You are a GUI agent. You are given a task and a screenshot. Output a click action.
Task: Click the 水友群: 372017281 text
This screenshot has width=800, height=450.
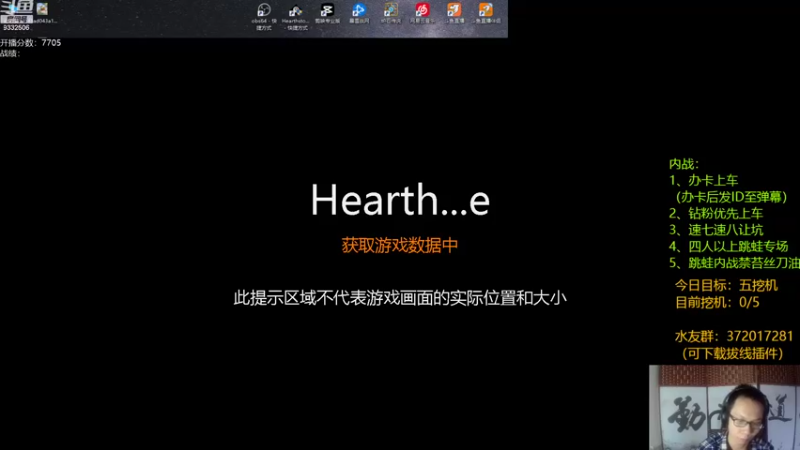pos(734,336)
